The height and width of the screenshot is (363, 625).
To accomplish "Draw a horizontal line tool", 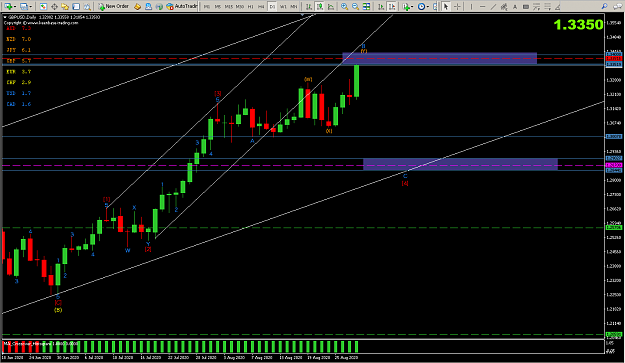I will click(482, 6).
